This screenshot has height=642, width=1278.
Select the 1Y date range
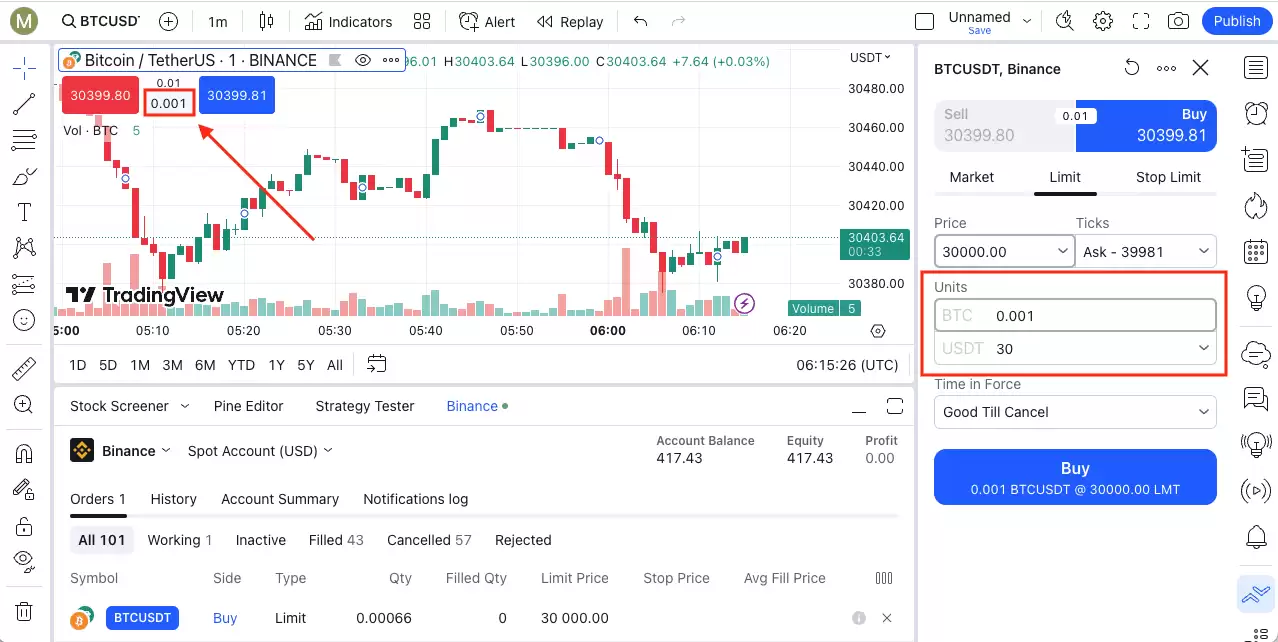pyautogui.click(x=277, y=365)
